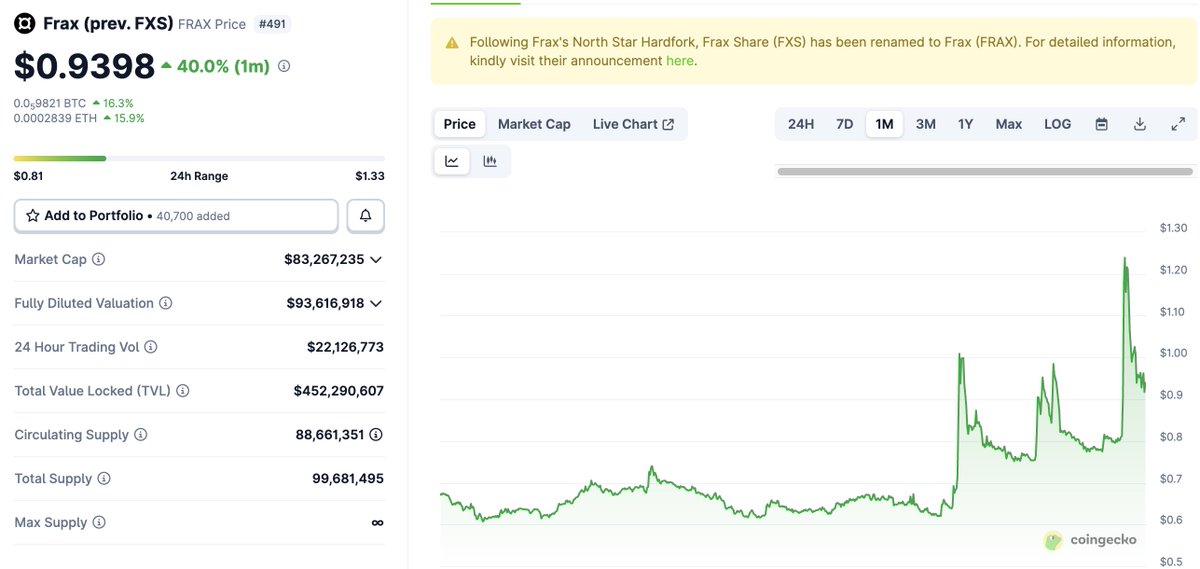Click the $0.81 range low value

pos(28,176)
